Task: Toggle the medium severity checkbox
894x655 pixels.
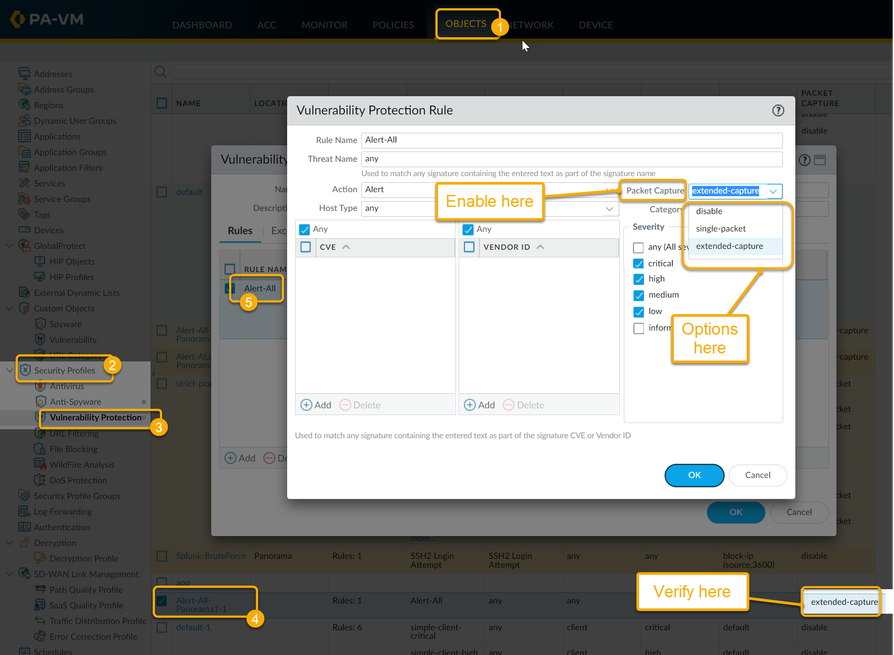Action: [x=639, y=295]
